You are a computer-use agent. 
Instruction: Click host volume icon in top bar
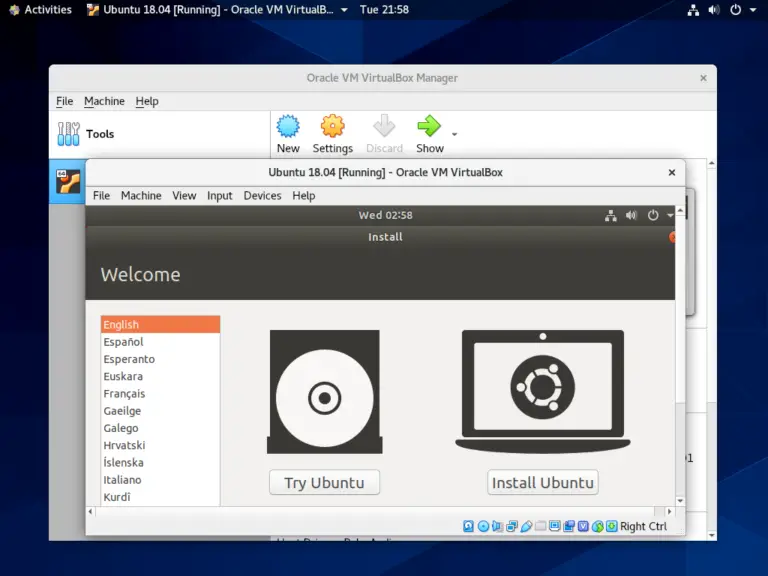tap(714, 10)
